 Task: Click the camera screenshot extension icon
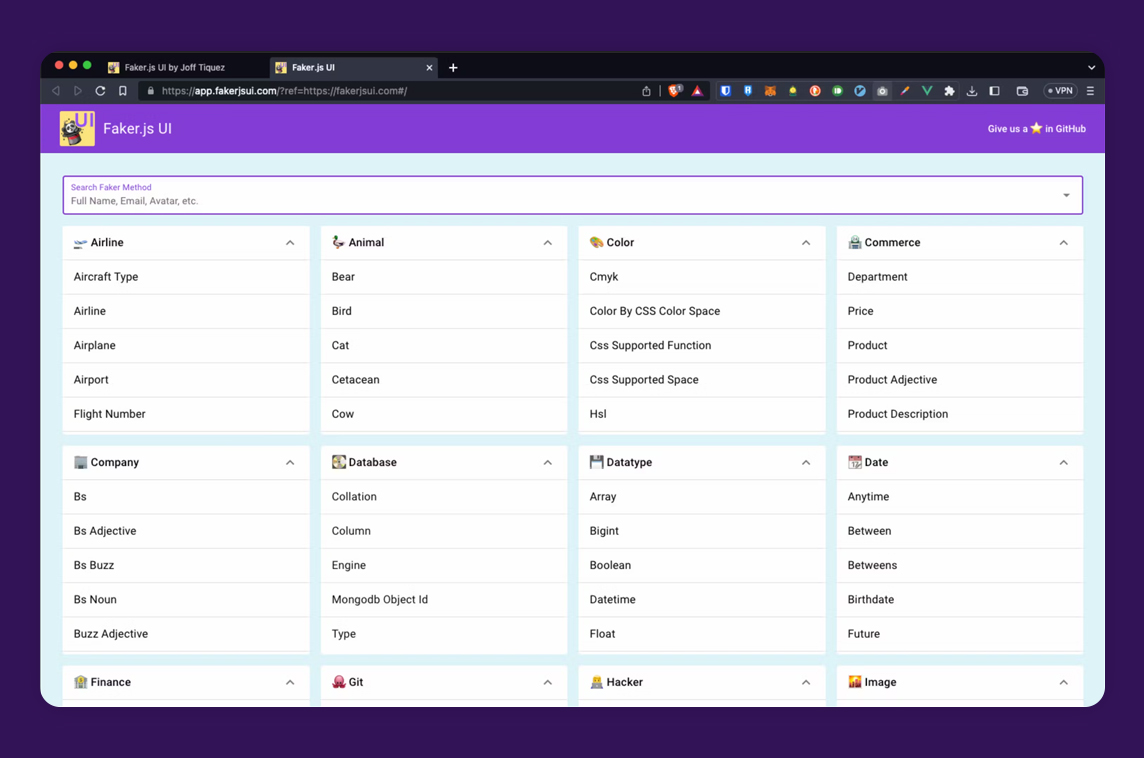click(x=882, y=90)
